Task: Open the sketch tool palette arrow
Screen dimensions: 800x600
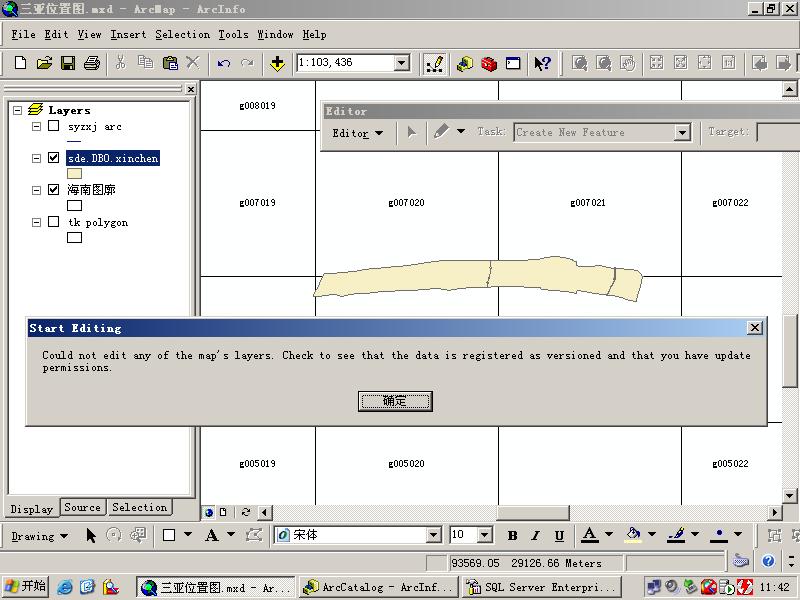Action: tap(461, 132)
